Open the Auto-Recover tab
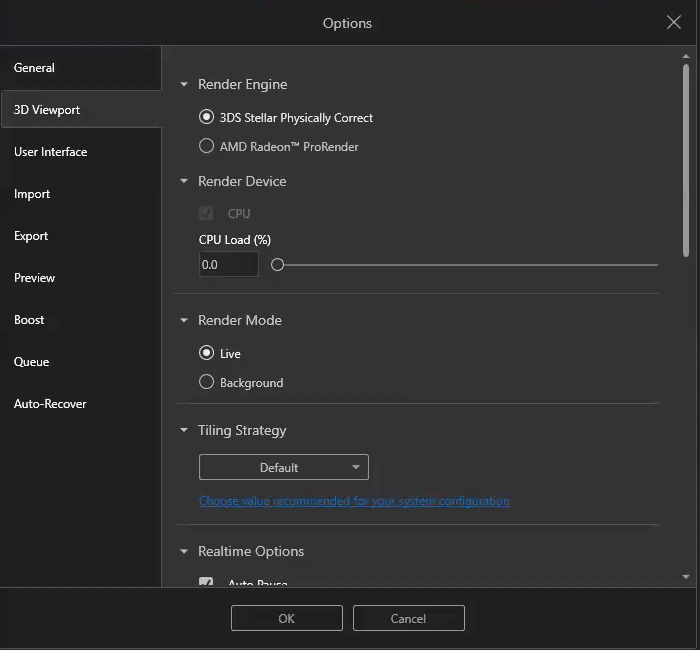 point(80,404)
